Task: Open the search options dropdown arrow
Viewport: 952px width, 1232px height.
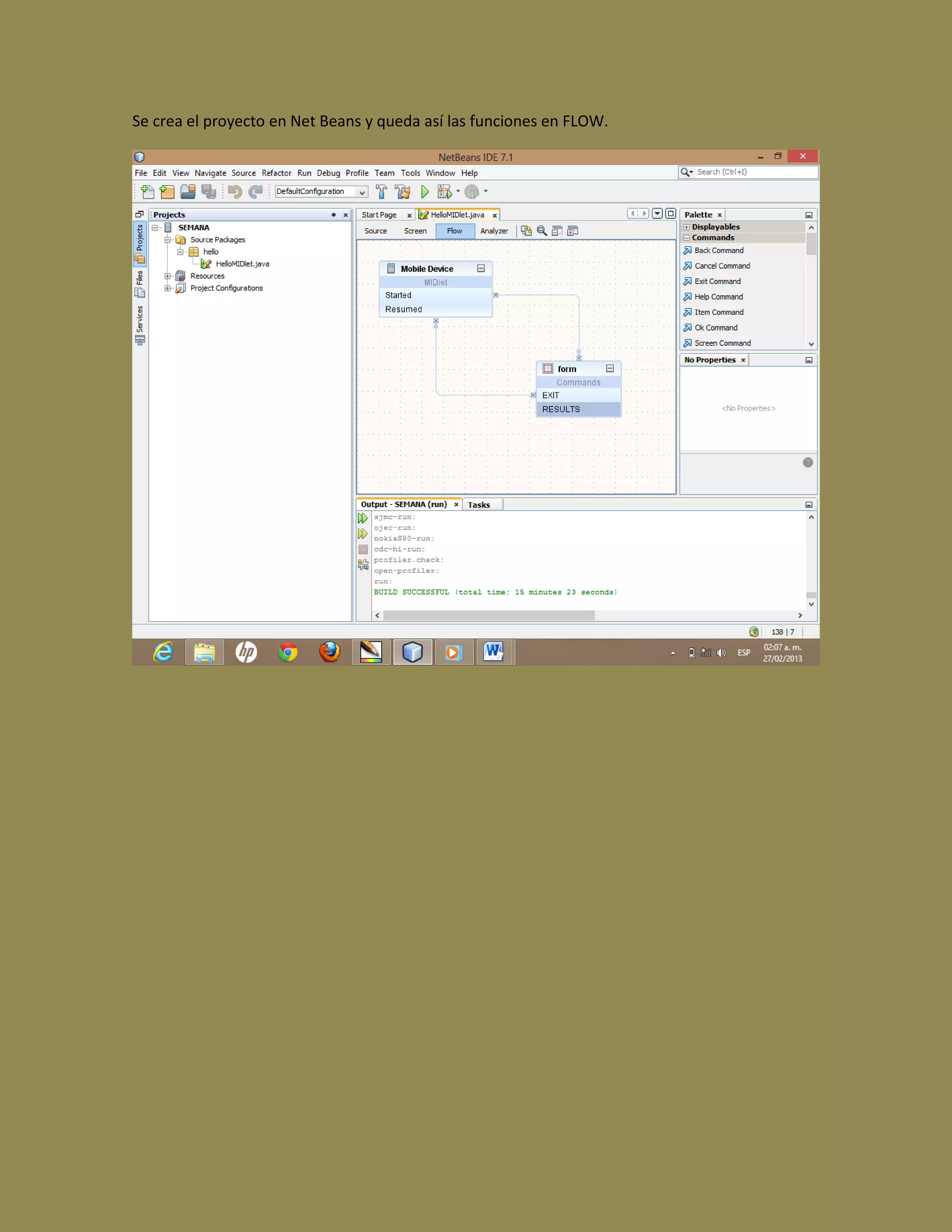Action: pyautogui.click(x=691, y=172)
